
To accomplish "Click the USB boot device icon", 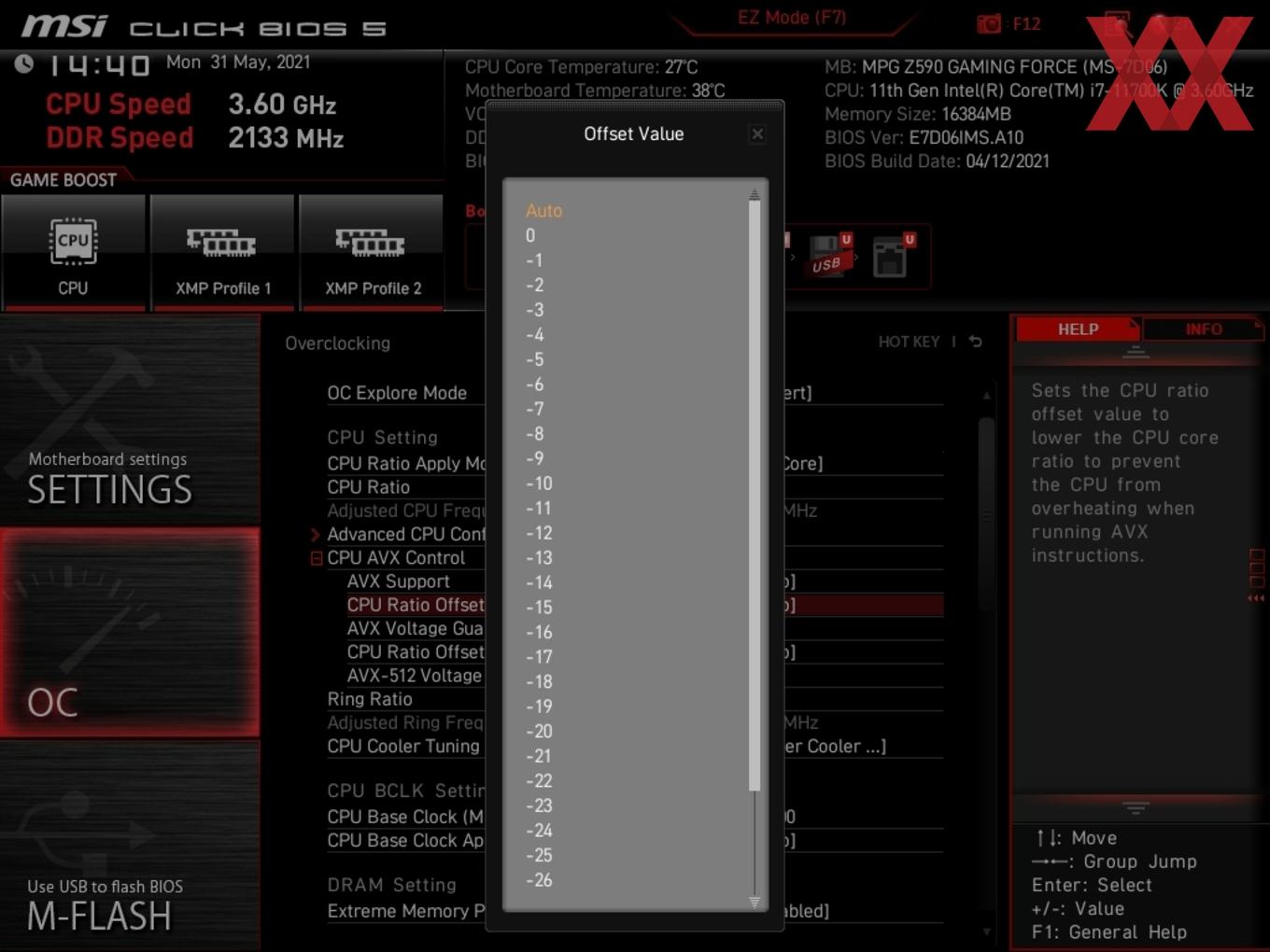I will (x=829, y=256).
